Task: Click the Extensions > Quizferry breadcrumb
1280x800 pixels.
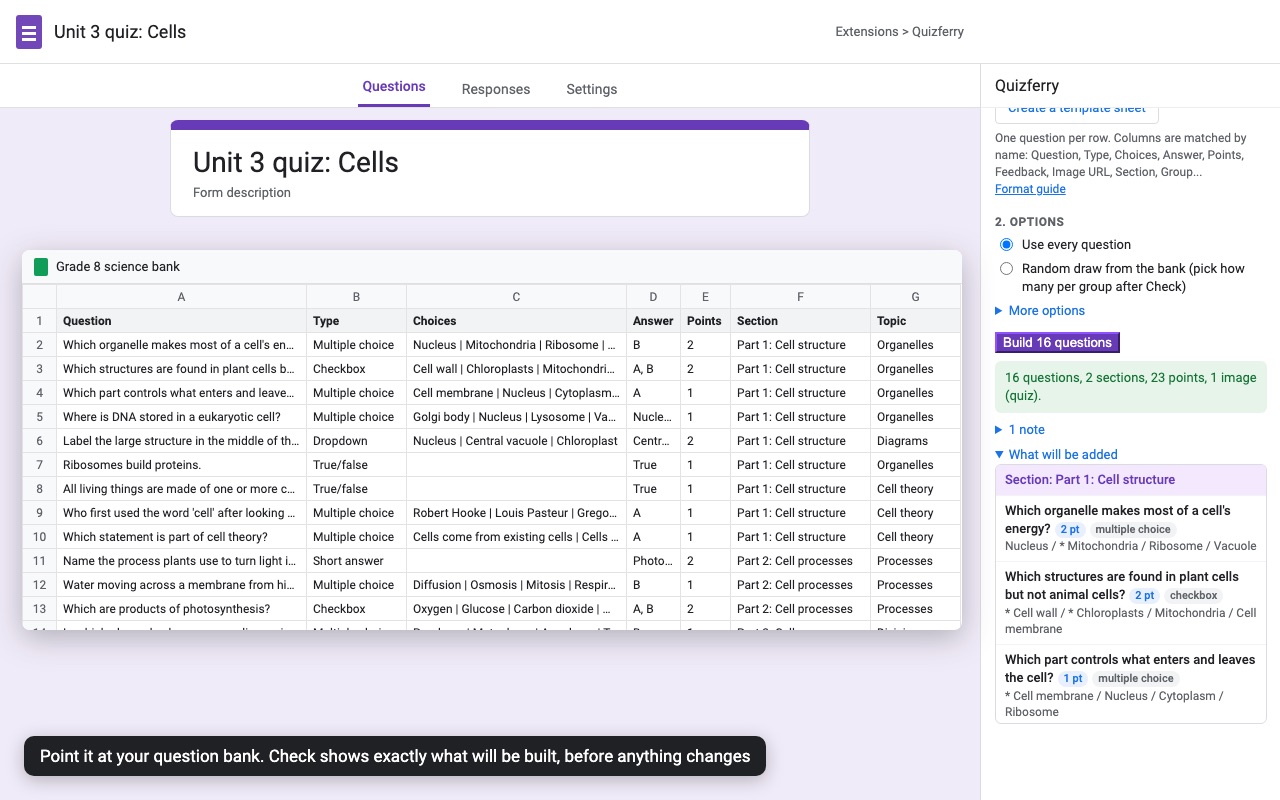Action: pyautogui.click(x=900, y=32)
